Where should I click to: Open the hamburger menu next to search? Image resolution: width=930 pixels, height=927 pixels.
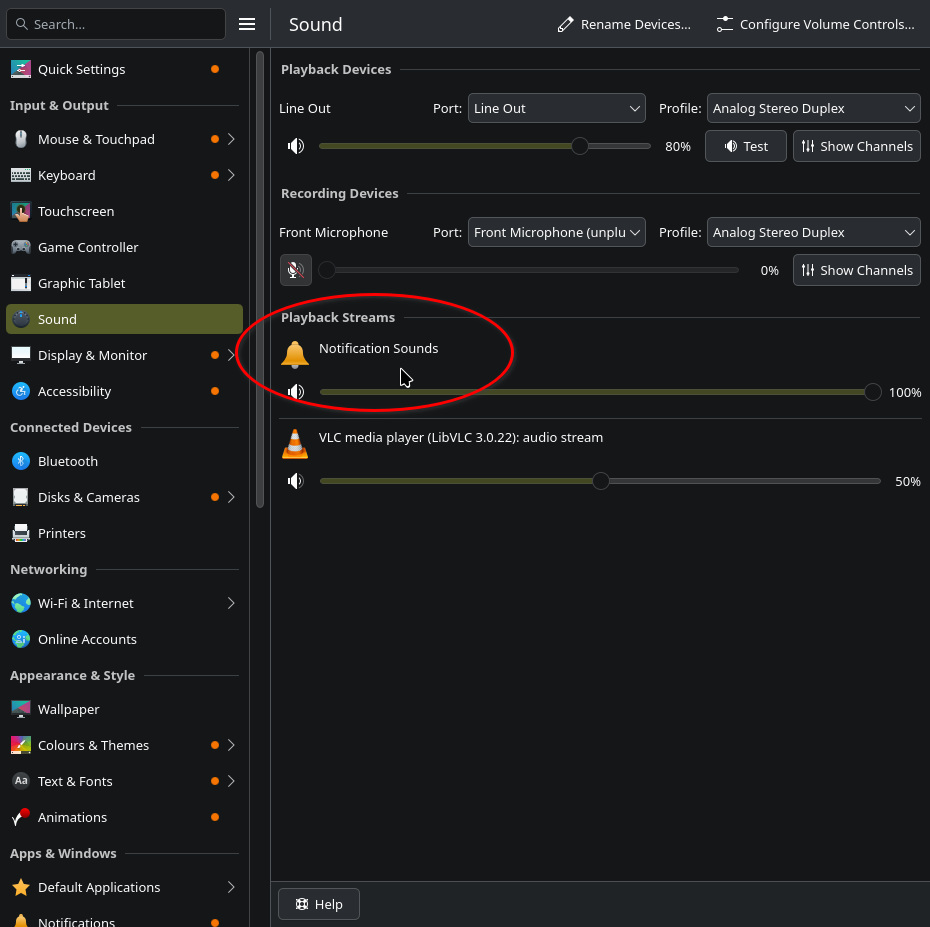tap(247, 24)
